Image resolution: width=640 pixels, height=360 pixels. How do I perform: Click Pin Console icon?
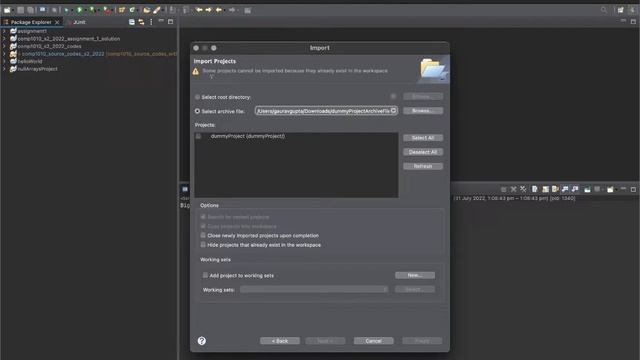click(587, 189)
